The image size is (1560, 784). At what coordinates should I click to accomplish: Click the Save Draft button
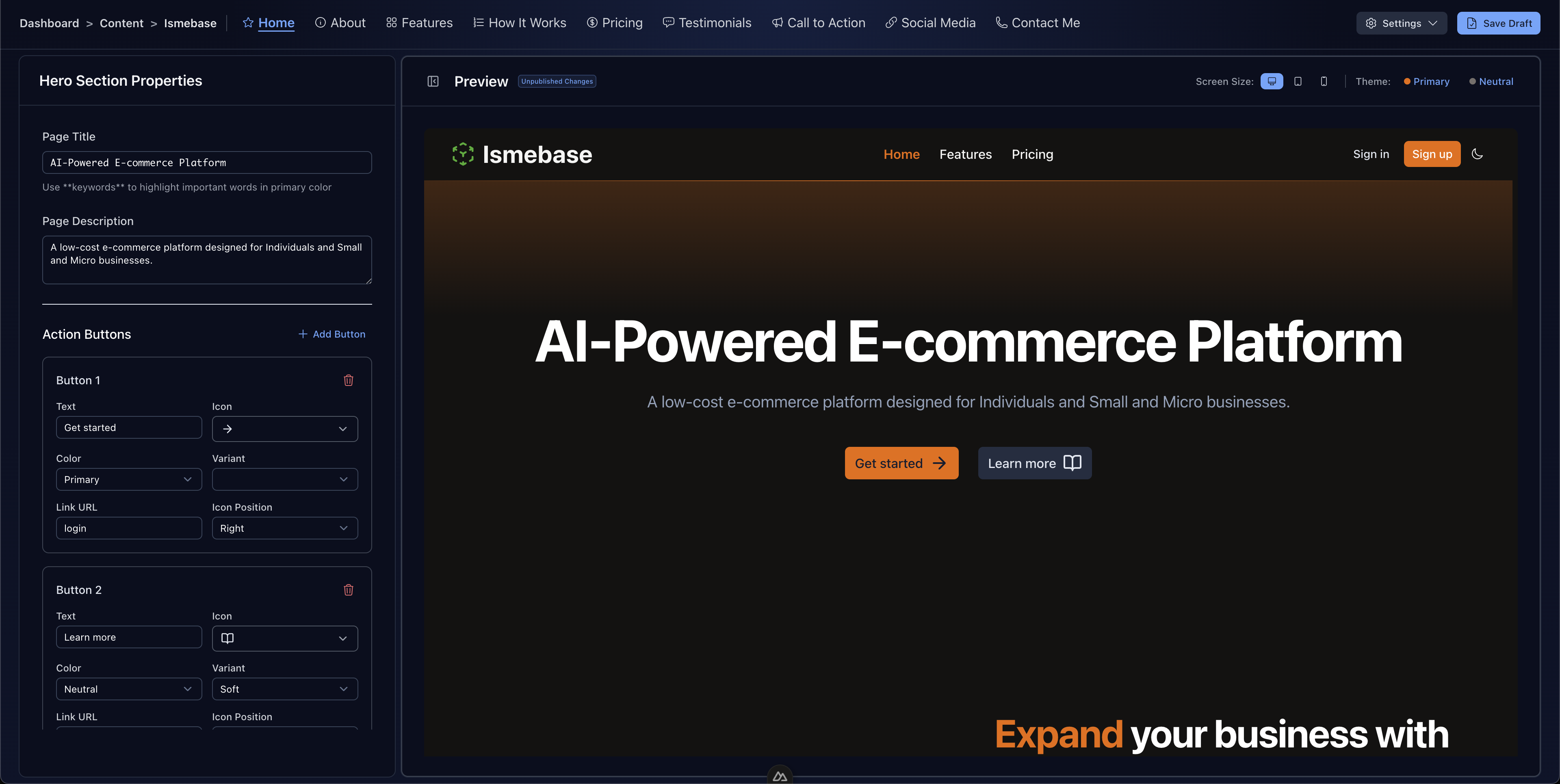pos(1498,23)
